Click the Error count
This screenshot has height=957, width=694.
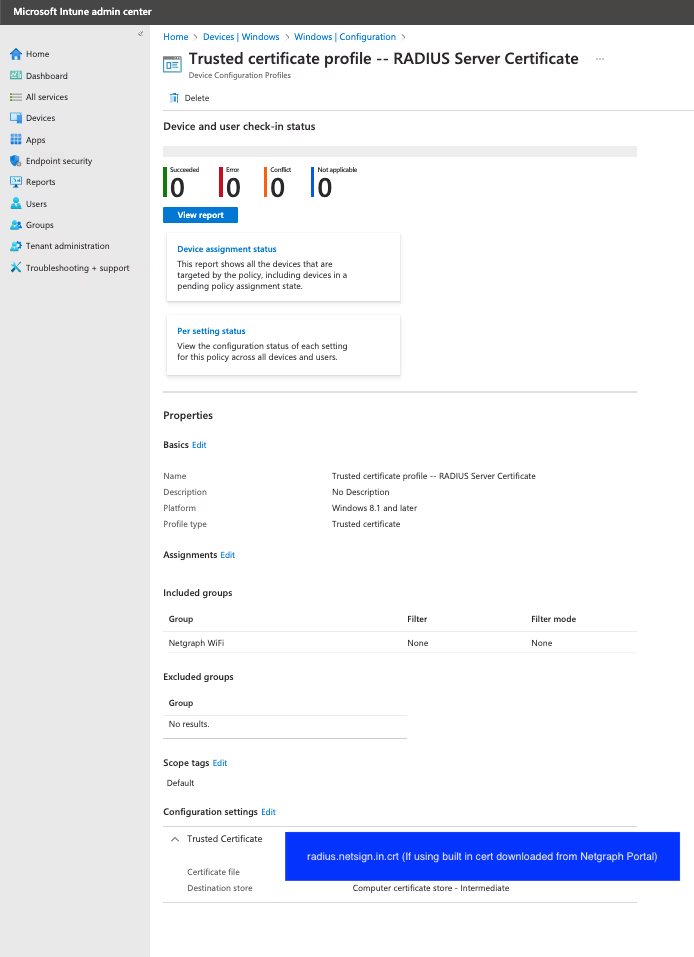point(233,187)
